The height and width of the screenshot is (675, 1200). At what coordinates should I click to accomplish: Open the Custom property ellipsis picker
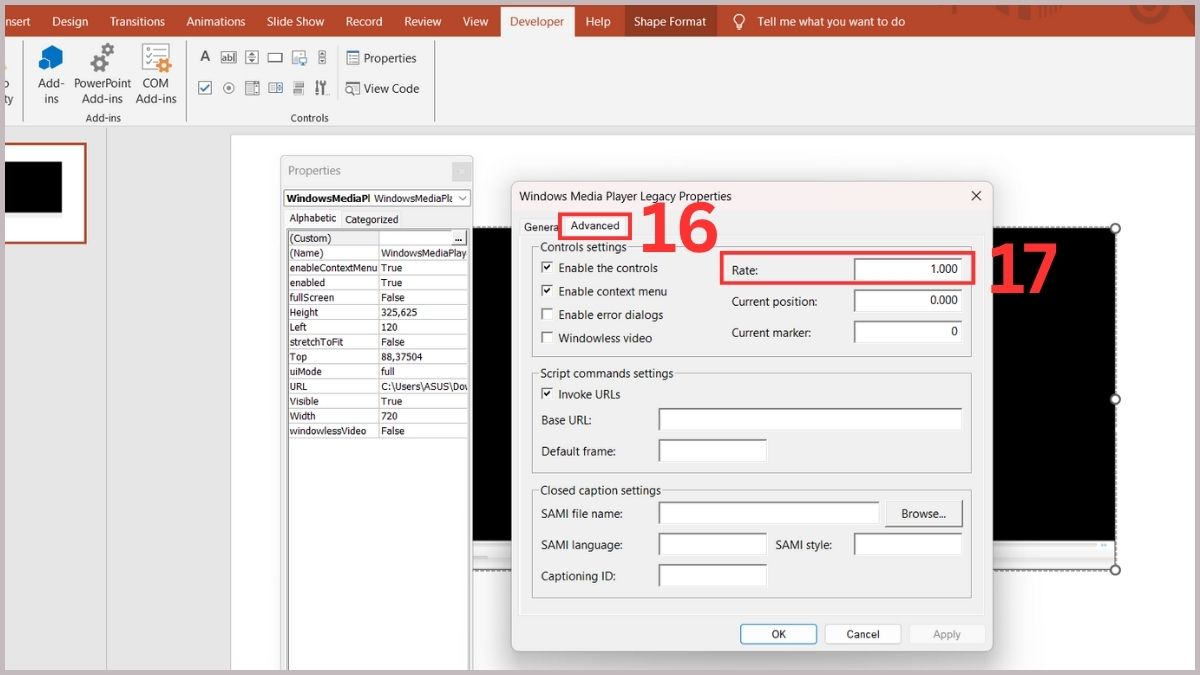coord(458,237)
